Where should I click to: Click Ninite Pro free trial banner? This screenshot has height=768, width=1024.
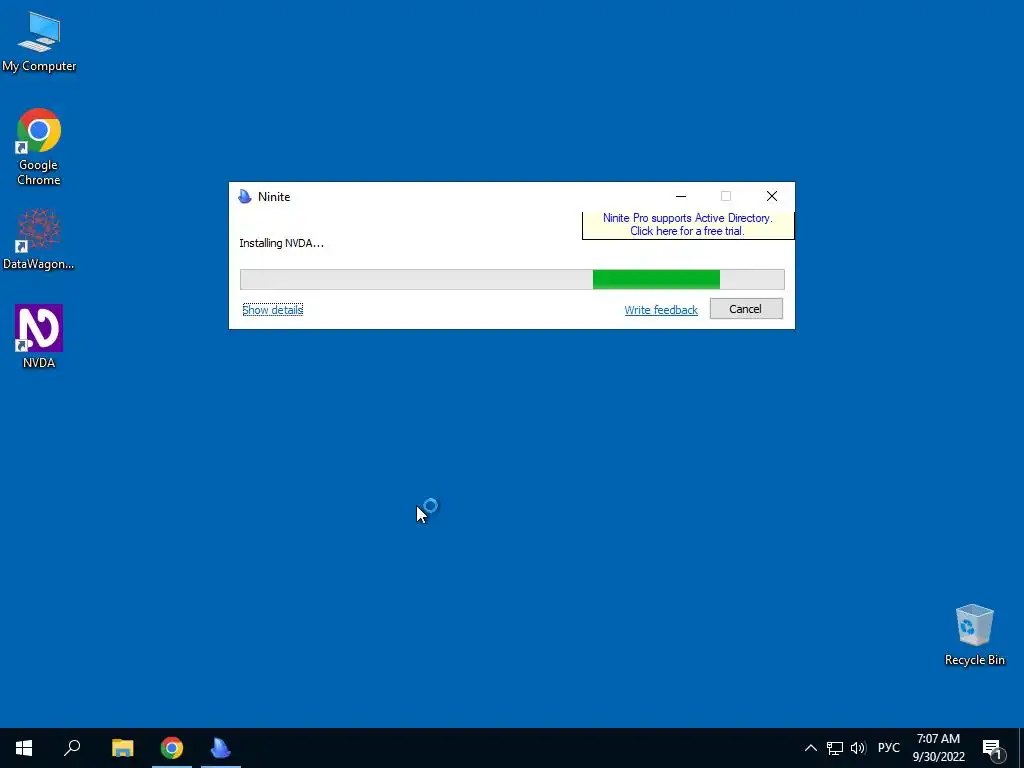(688, 225)
